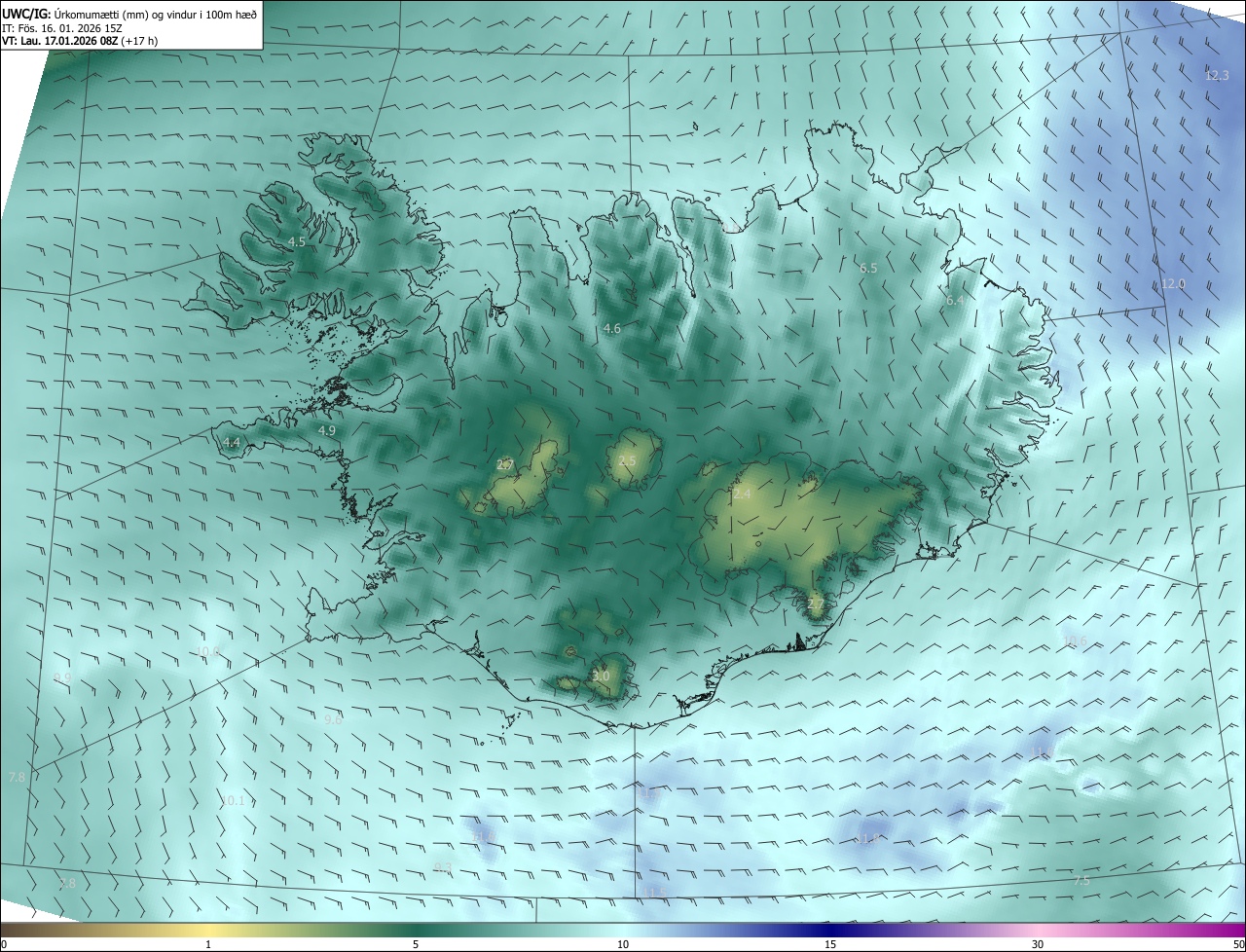The image size is (1246, 952).
Task: Click the colour scale tick label 0
Action: tap(3, 944)
